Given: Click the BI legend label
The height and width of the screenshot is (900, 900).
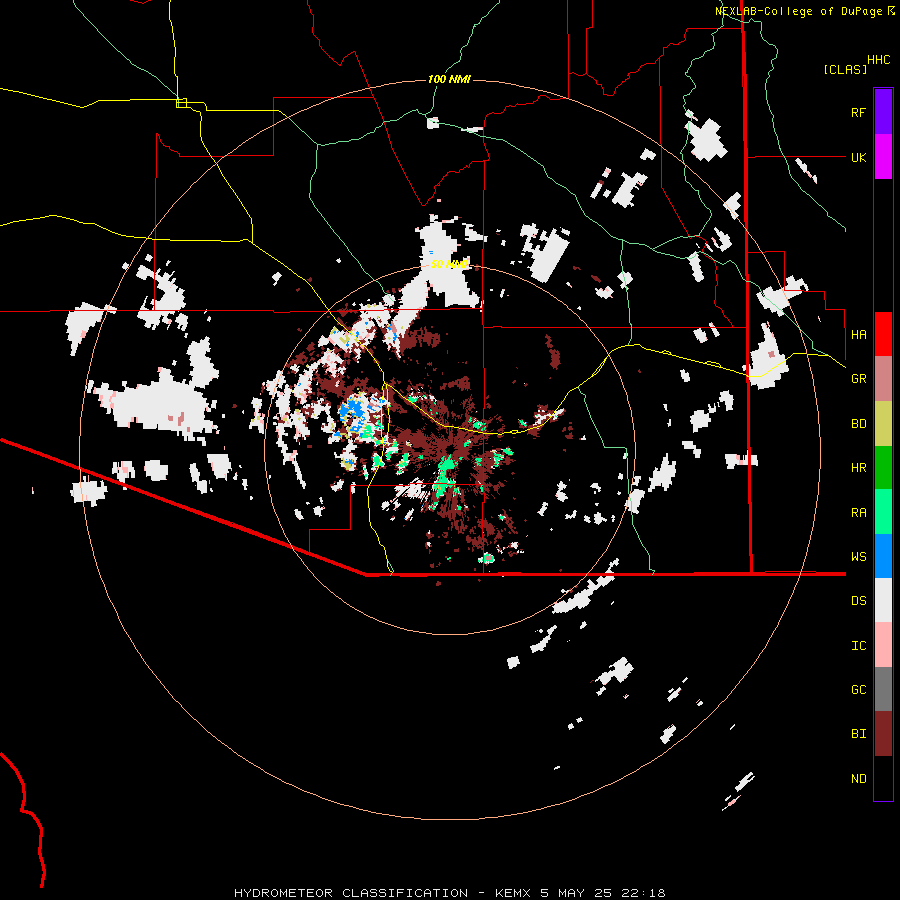Looking at the screenshot, I should (x=858, y=734).
